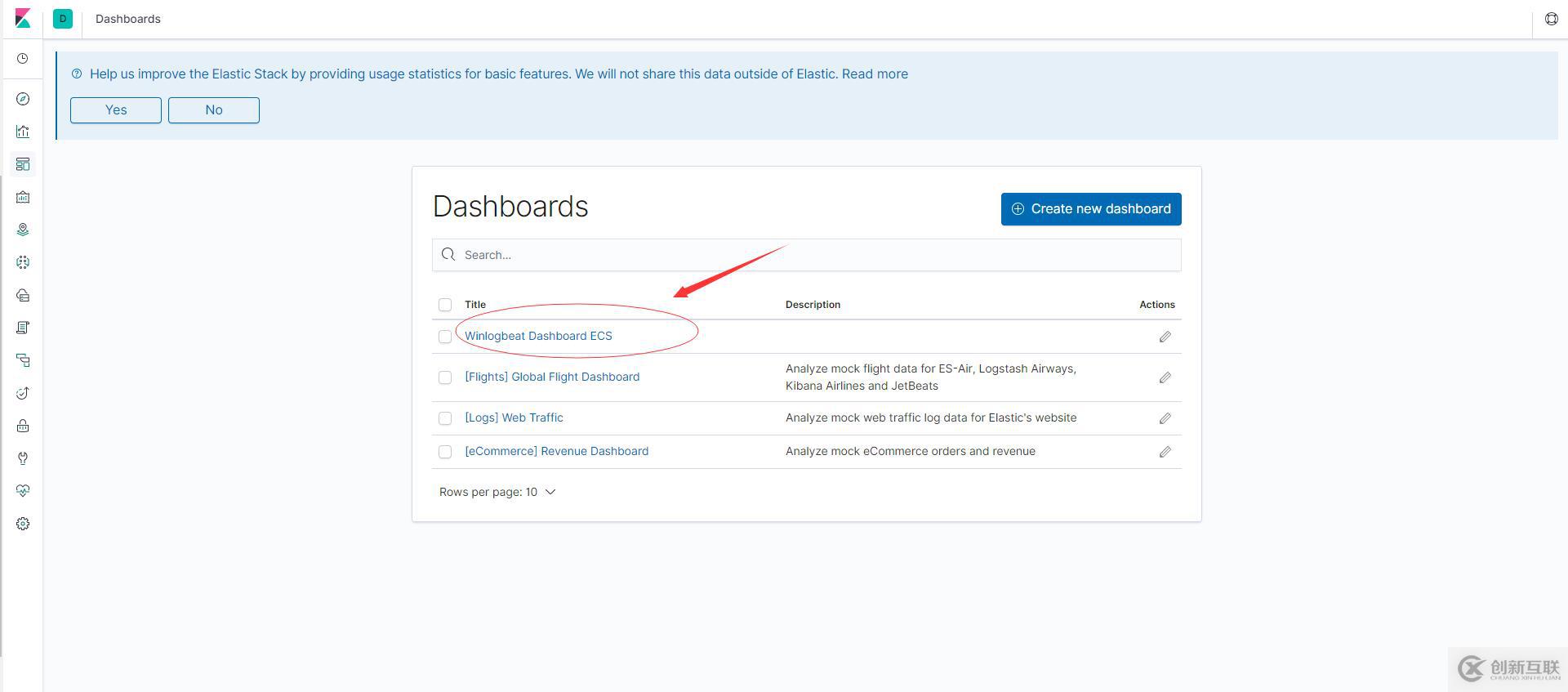The width and height of the screenshot is (1568, 692).
Task: Click the mock web traffic description text
Action: pyautogui.click(x=931, y=417)
